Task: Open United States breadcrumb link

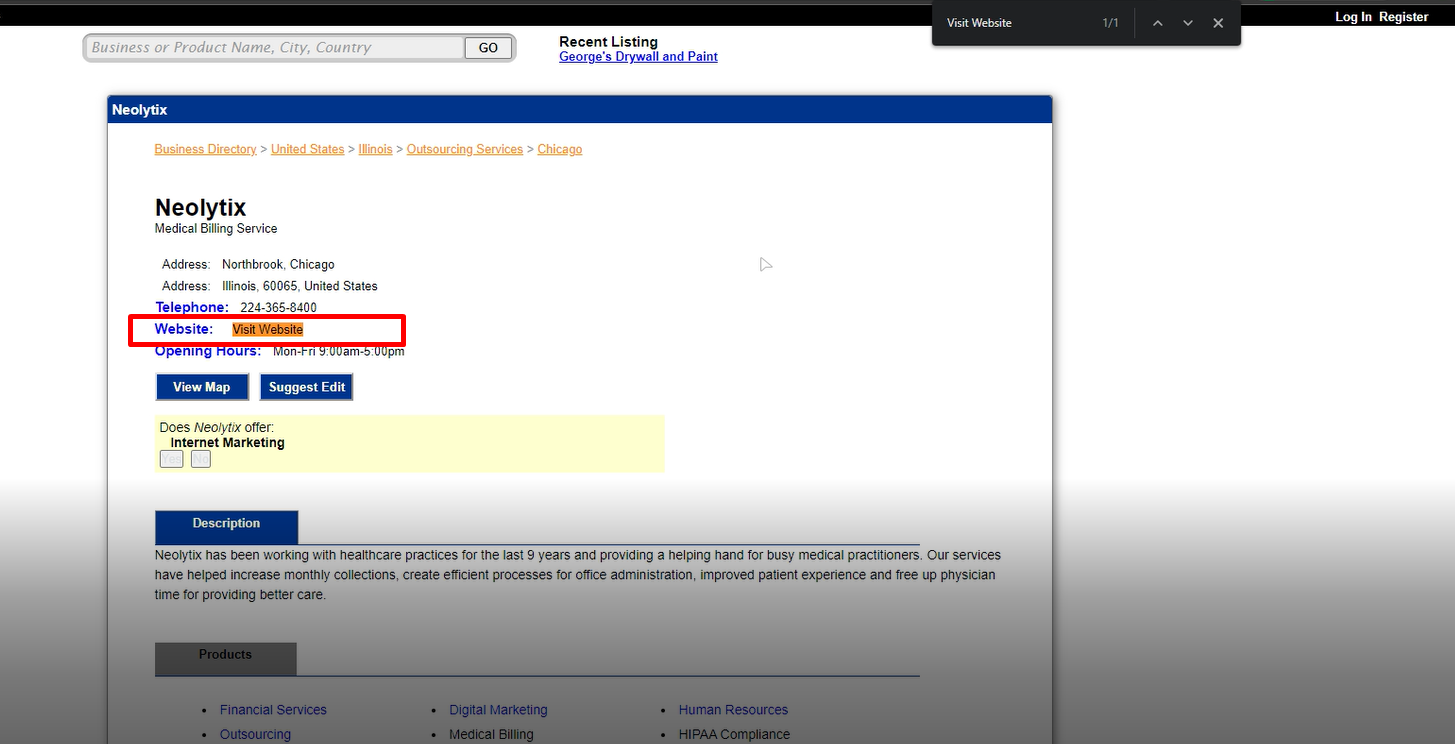Action: click(x=307, y=149)
